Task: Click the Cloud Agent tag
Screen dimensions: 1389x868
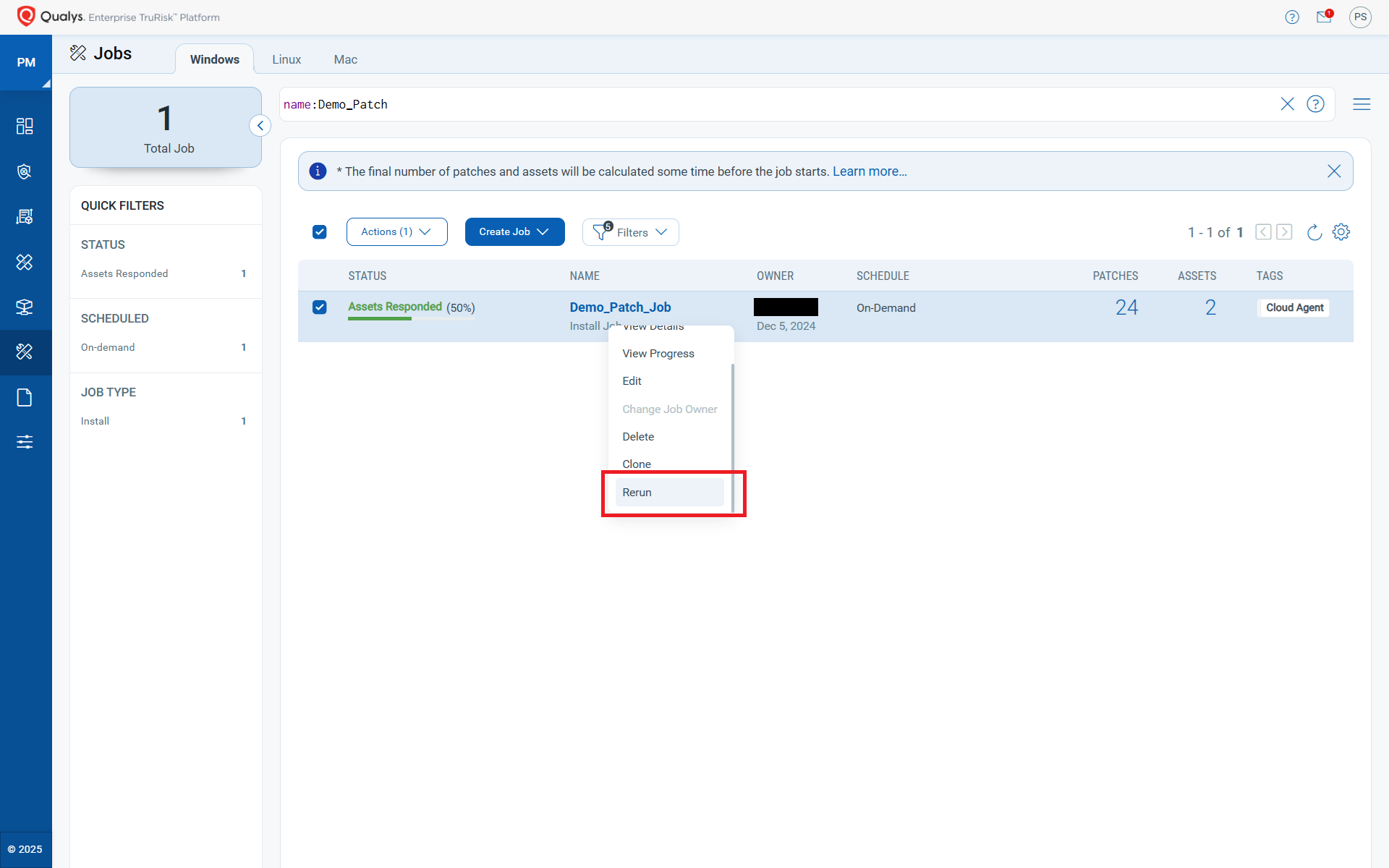Action: point(1294,307)
